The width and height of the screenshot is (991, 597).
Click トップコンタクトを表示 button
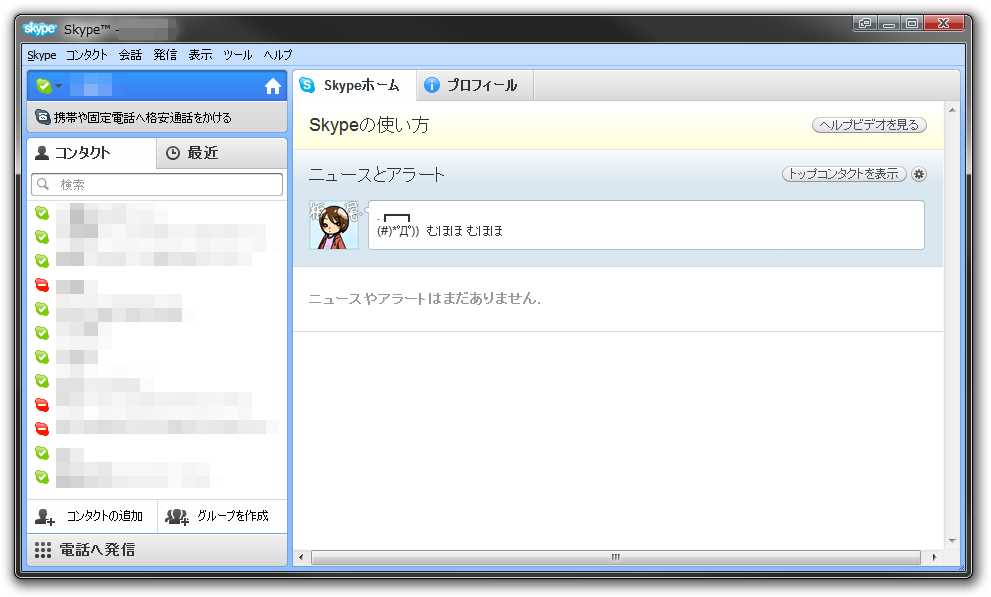click(844, 174)
